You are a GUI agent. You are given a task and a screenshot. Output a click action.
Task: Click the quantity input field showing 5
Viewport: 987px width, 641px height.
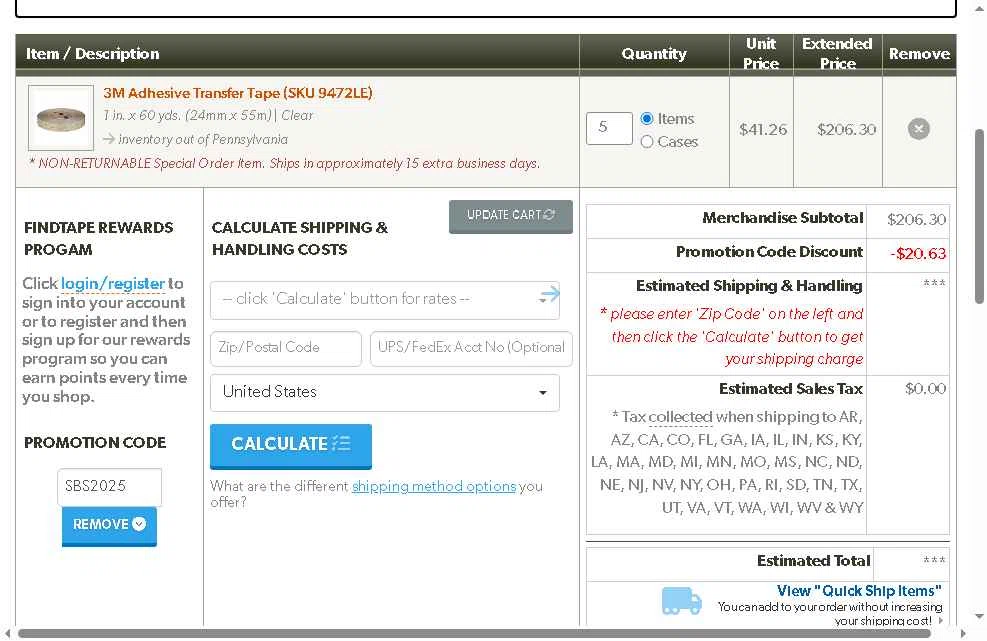coord(609,128)
